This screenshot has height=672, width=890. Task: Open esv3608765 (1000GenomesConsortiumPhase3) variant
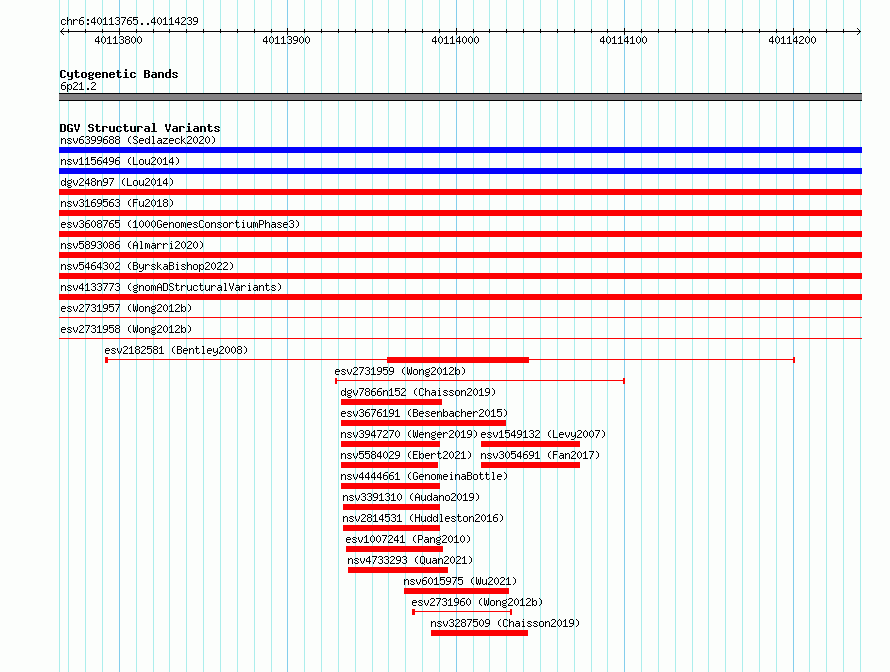[180, 224]
